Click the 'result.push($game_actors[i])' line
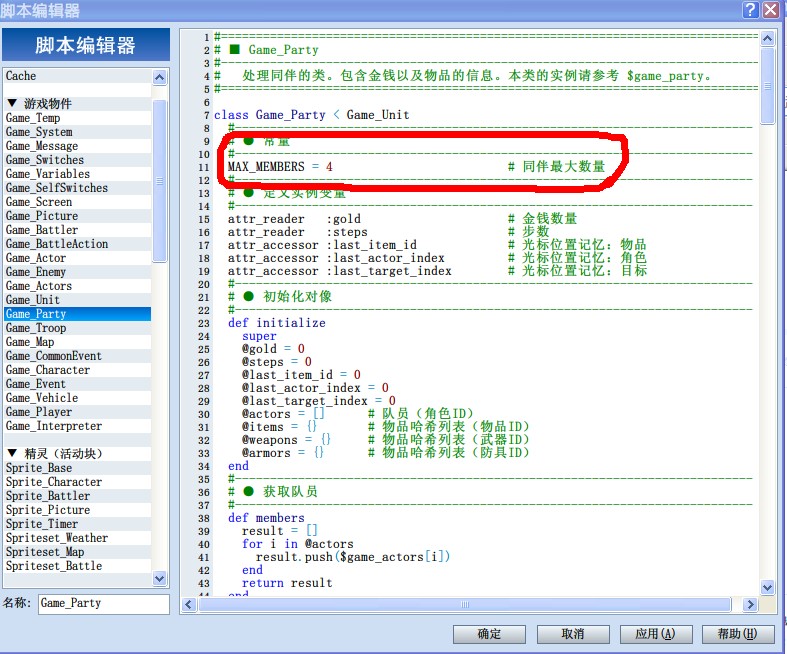The height and width of the screenshot is (654, 787). pos(353,557)
